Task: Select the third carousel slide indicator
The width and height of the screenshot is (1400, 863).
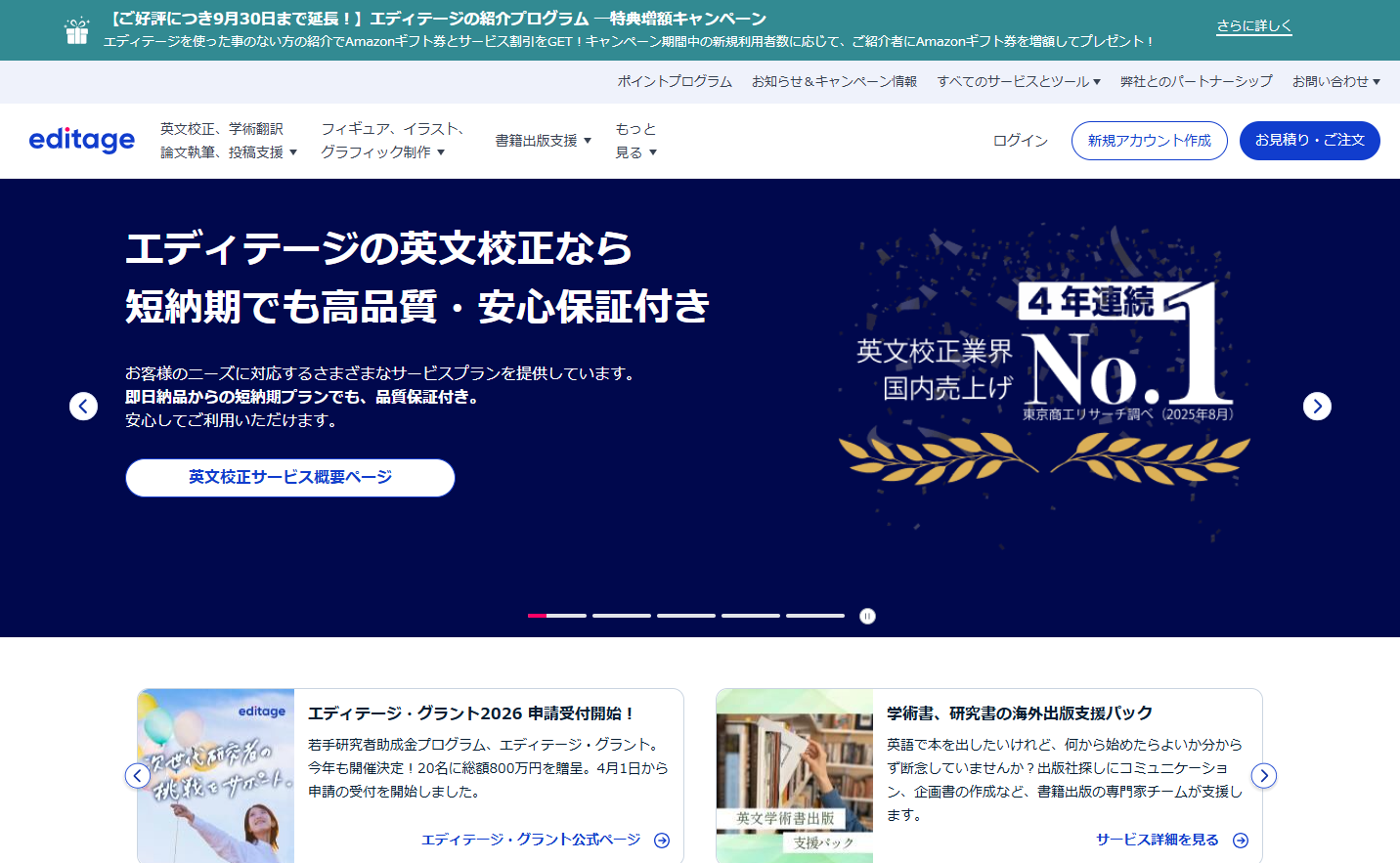Action: [x=686, y=616]
